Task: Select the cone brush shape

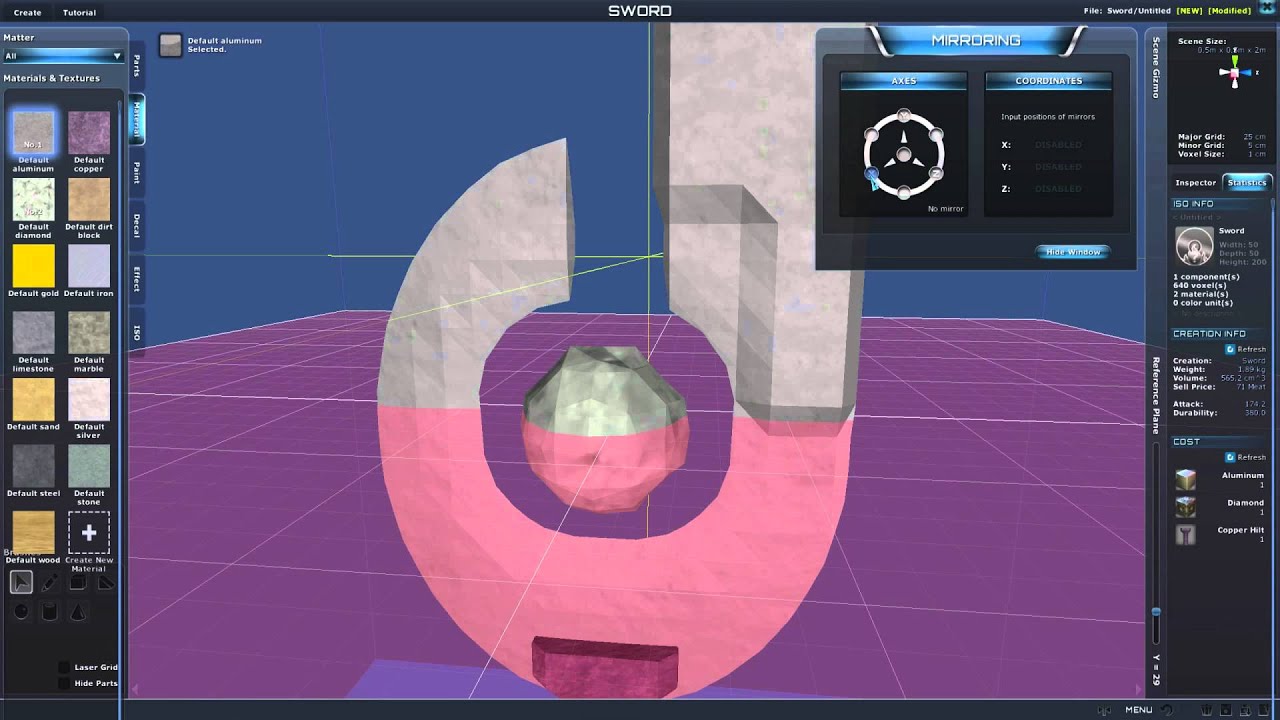Action: pyautogui.click(x=77, y=611)
